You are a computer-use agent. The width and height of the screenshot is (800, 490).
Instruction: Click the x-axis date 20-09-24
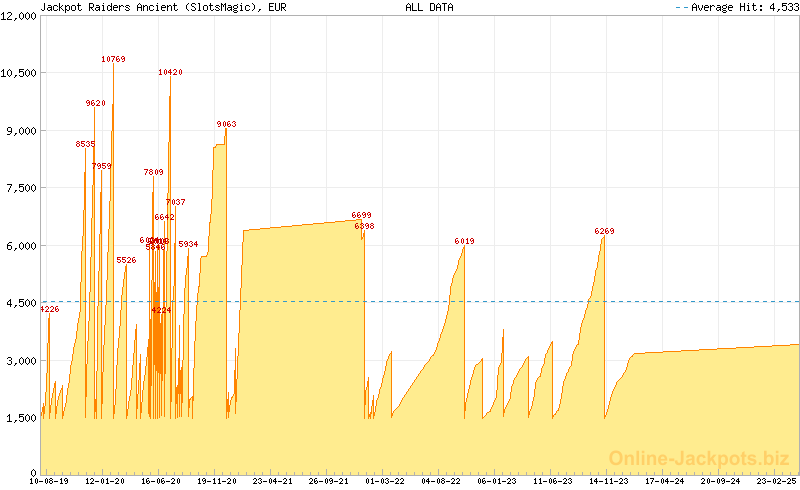(x=720, y=481)
